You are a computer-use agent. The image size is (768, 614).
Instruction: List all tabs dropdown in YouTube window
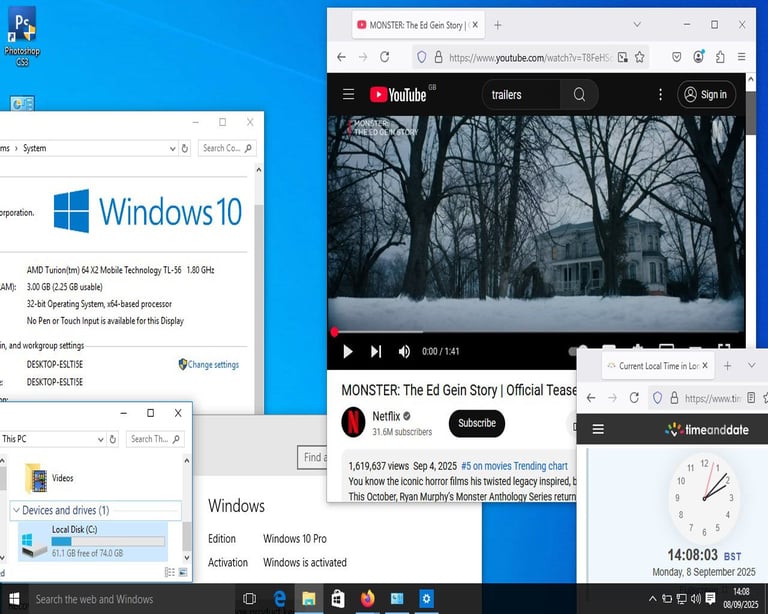(x=637, y=24)
